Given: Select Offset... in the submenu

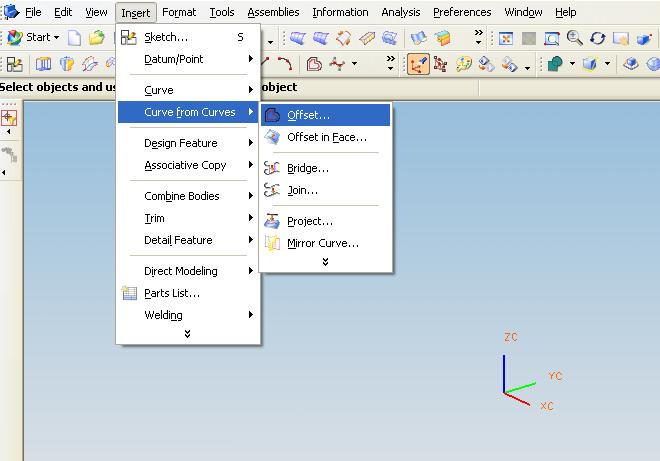Looking at the screenshot, I should click(325, 115).
